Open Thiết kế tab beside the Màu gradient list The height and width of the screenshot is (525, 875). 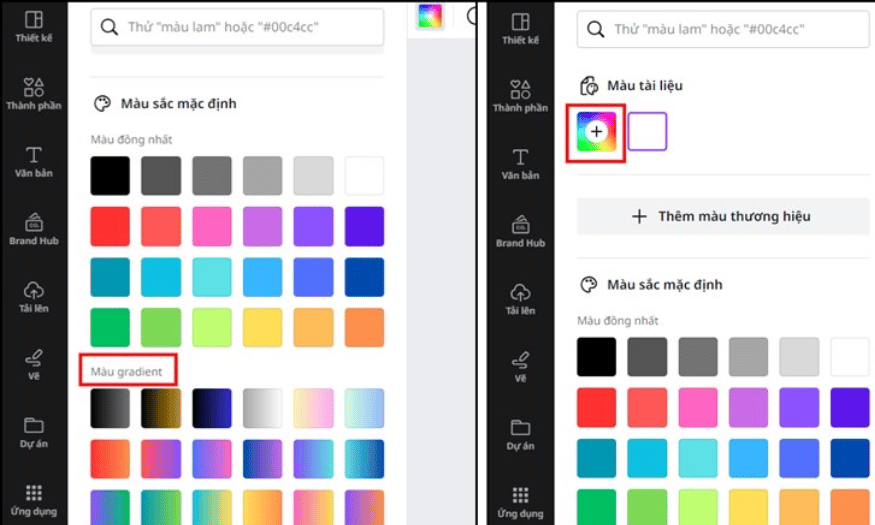click(33, 27)
